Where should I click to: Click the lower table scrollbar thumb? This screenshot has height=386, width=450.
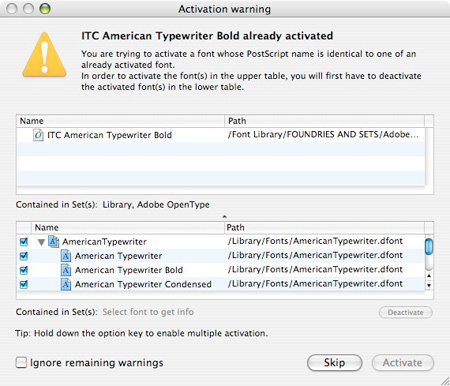[x=429, y=247]
